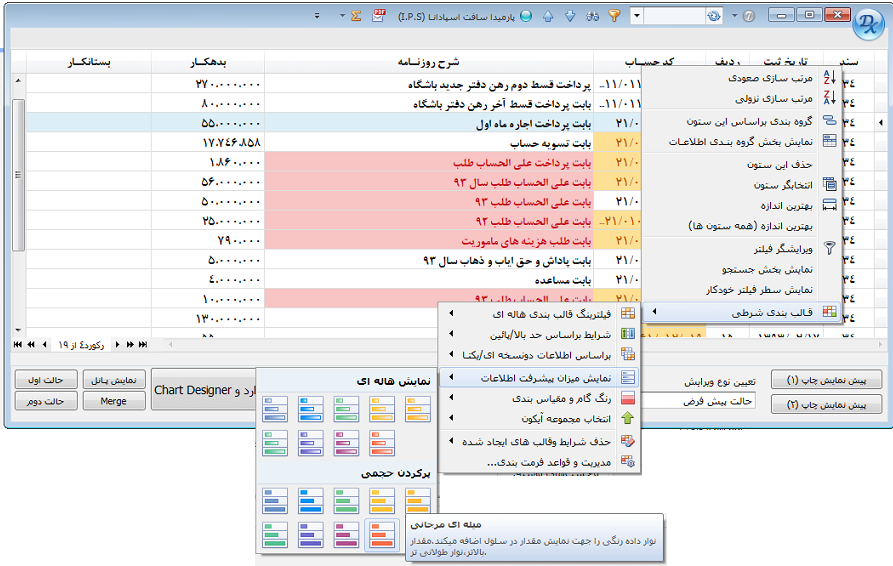Viewport: 893px width, 566px height.
Task: Click the refresh icon inside the toolbar combo box
Action: (713, 16)
